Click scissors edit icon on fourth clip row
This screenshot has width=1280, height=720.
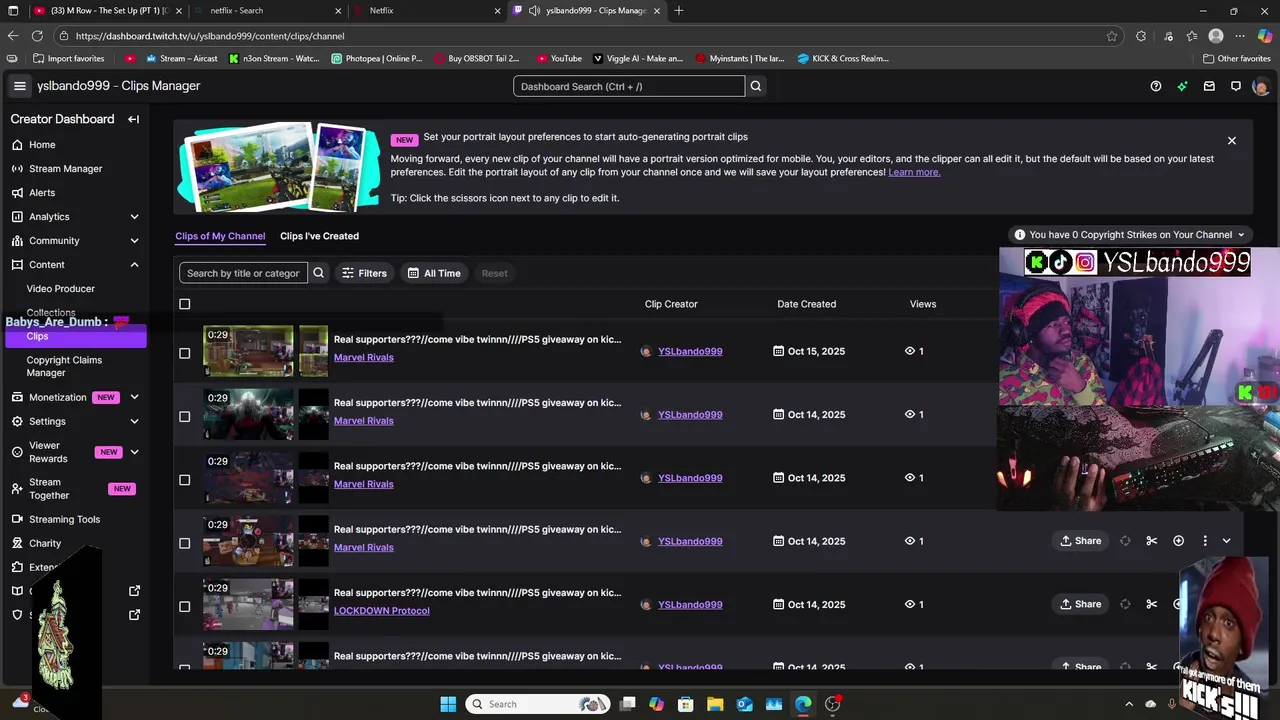coord(1152,541)
